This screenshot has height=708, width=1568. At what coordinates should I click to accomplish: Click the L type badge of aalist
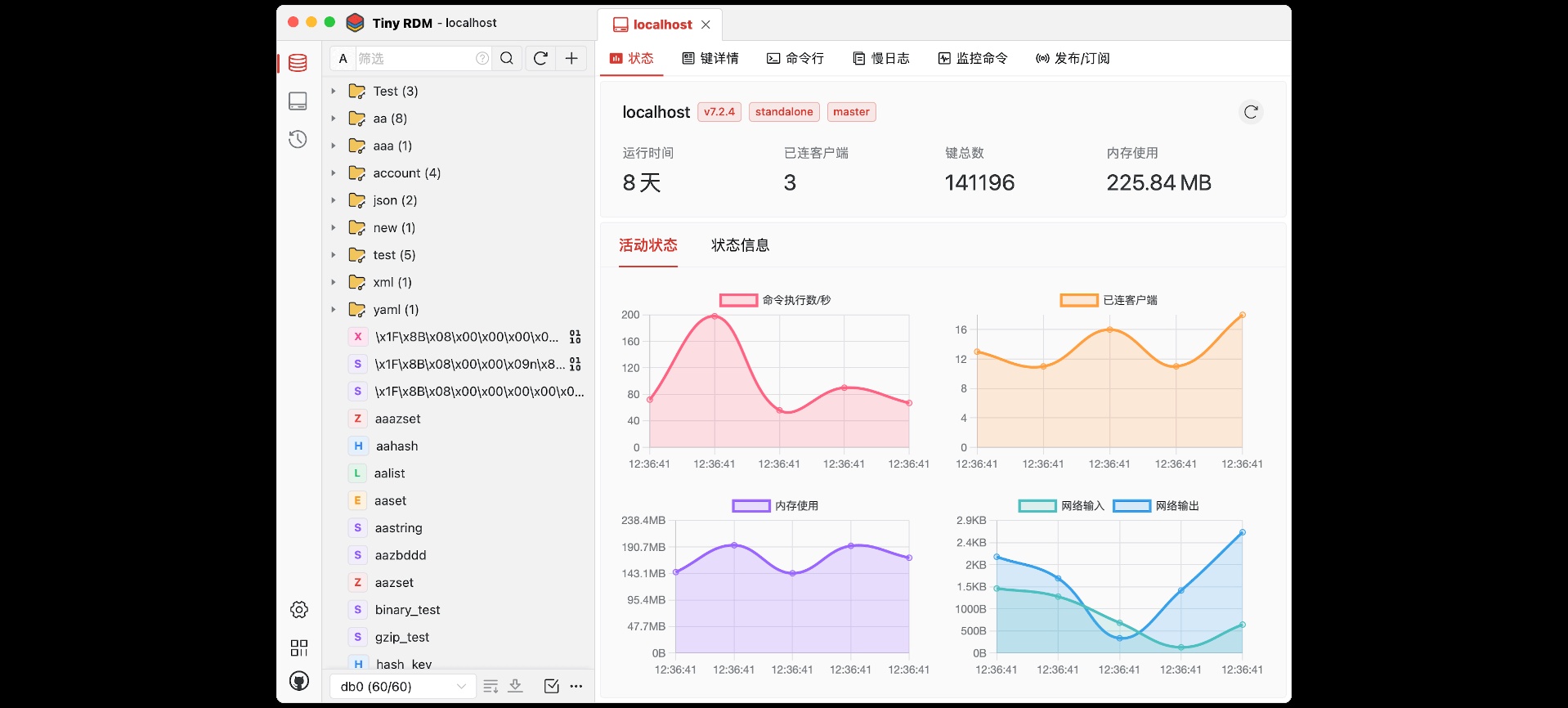point(357,473)
